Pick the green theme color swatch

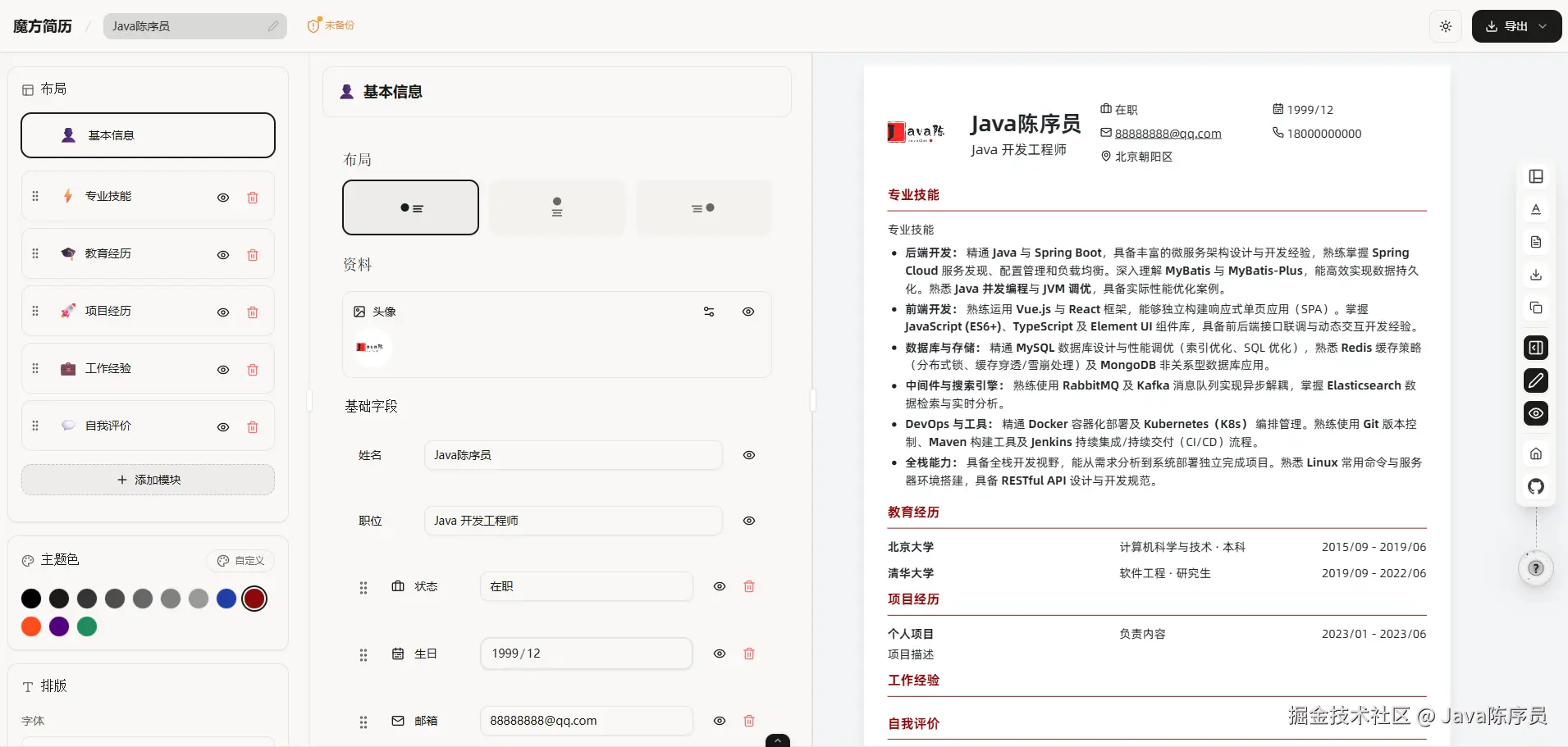tap(87, 626)
